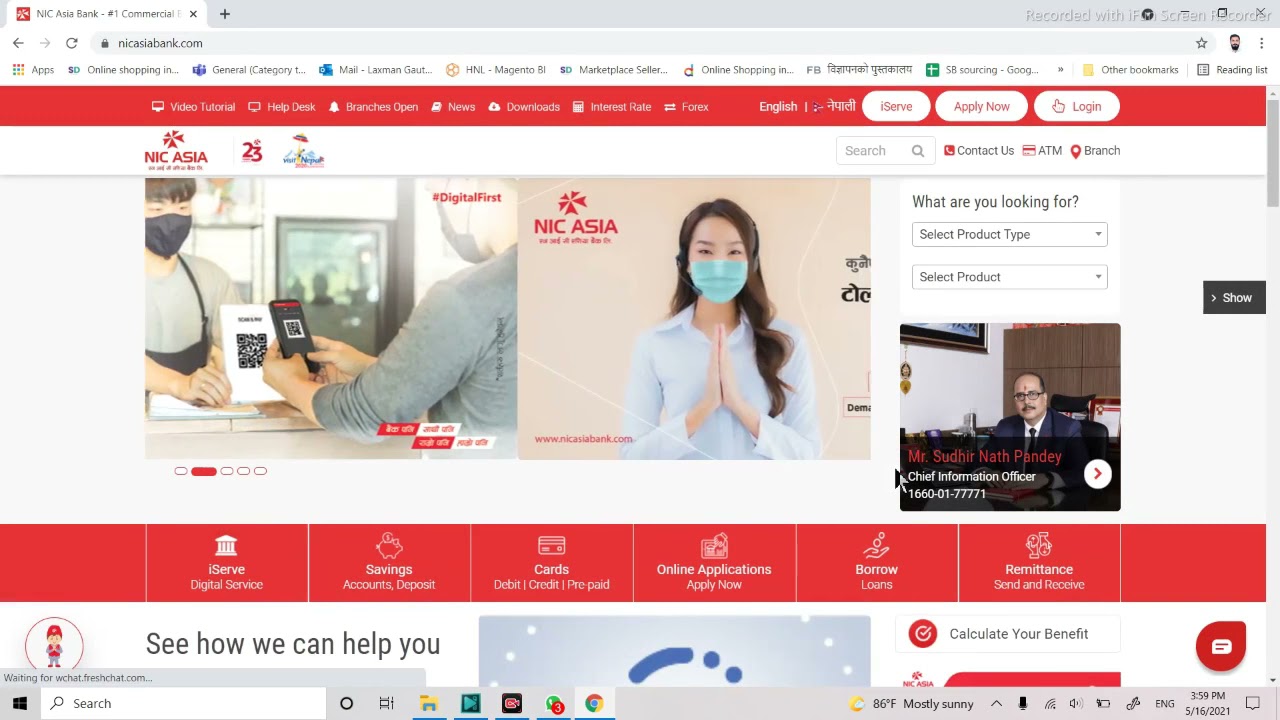This screenshot has width=1280, height=720.
Task: Open the live chat bubble
Action: (x=1221, y=647)
